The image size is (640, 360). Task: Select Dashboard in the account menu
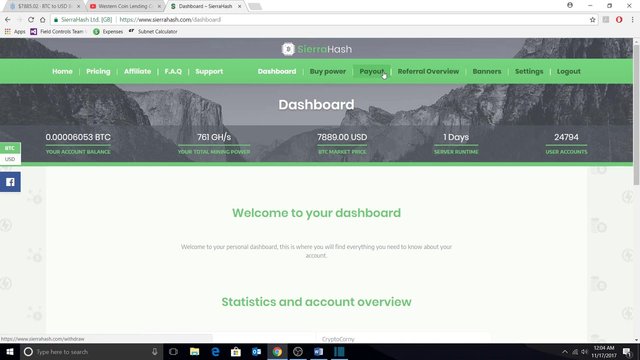[x=277, y=71]
